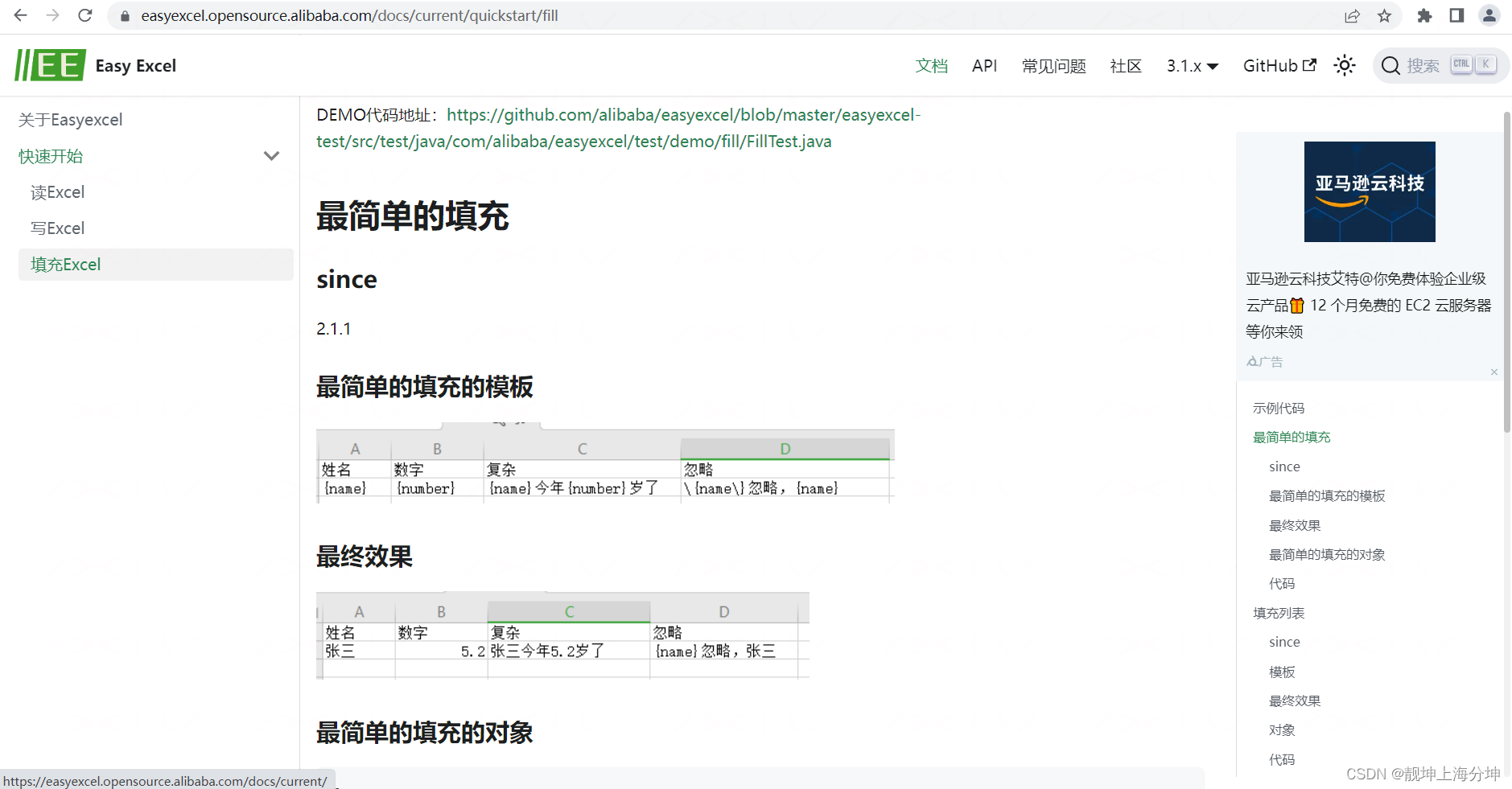Bookmark this page with star icon
The width and height of the screenshot is (1512, 789).
pyautogui.click(x=1384, y=16)
